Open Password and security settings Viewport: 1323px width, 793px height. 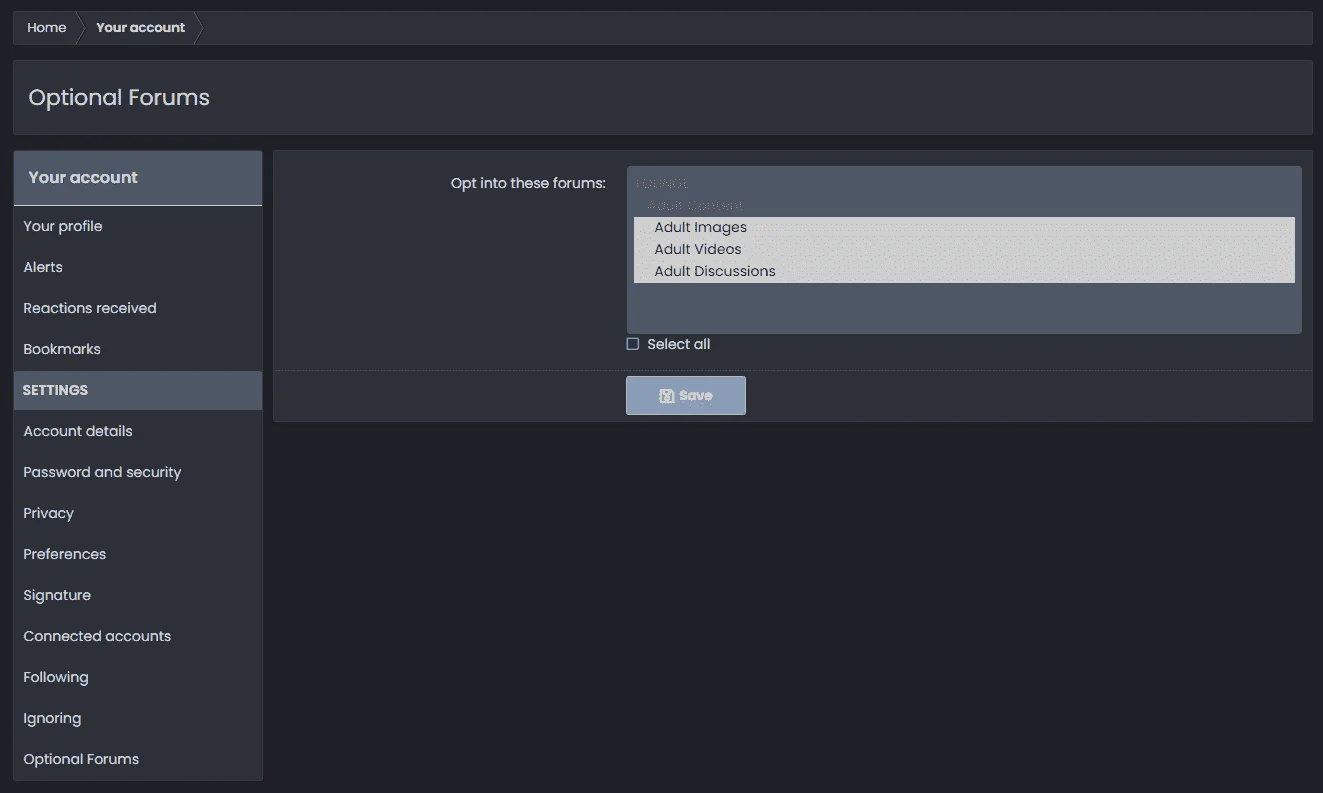coord(138,473)
